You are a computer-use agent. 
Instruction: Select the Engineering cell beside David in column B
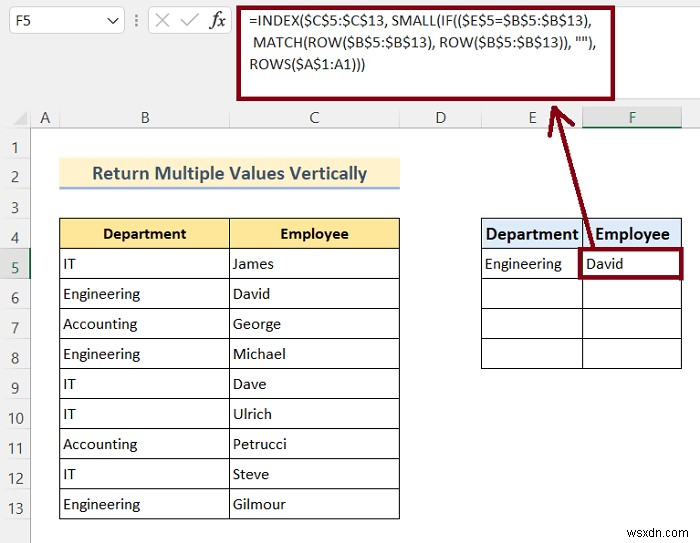145,294
